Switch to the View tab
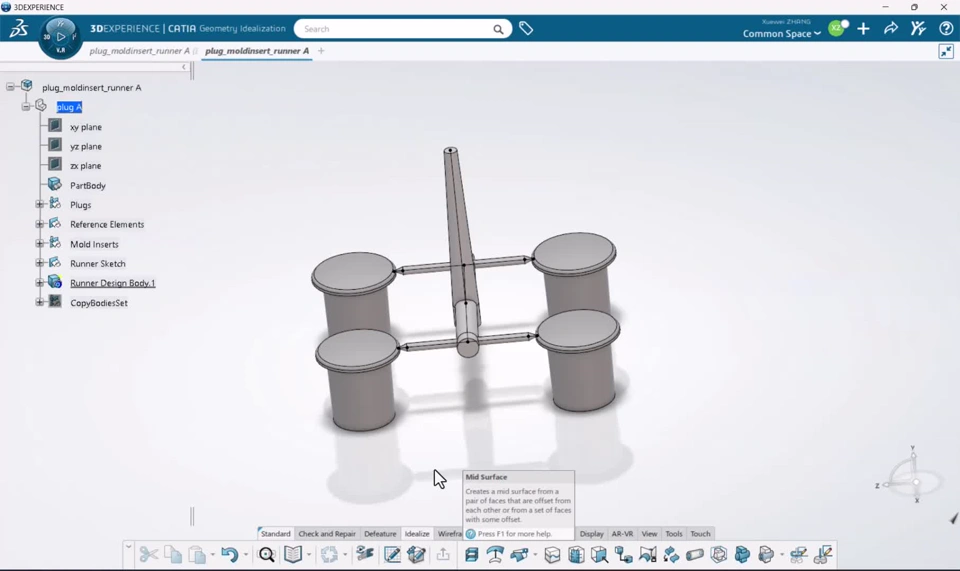 tap(650, 534)
